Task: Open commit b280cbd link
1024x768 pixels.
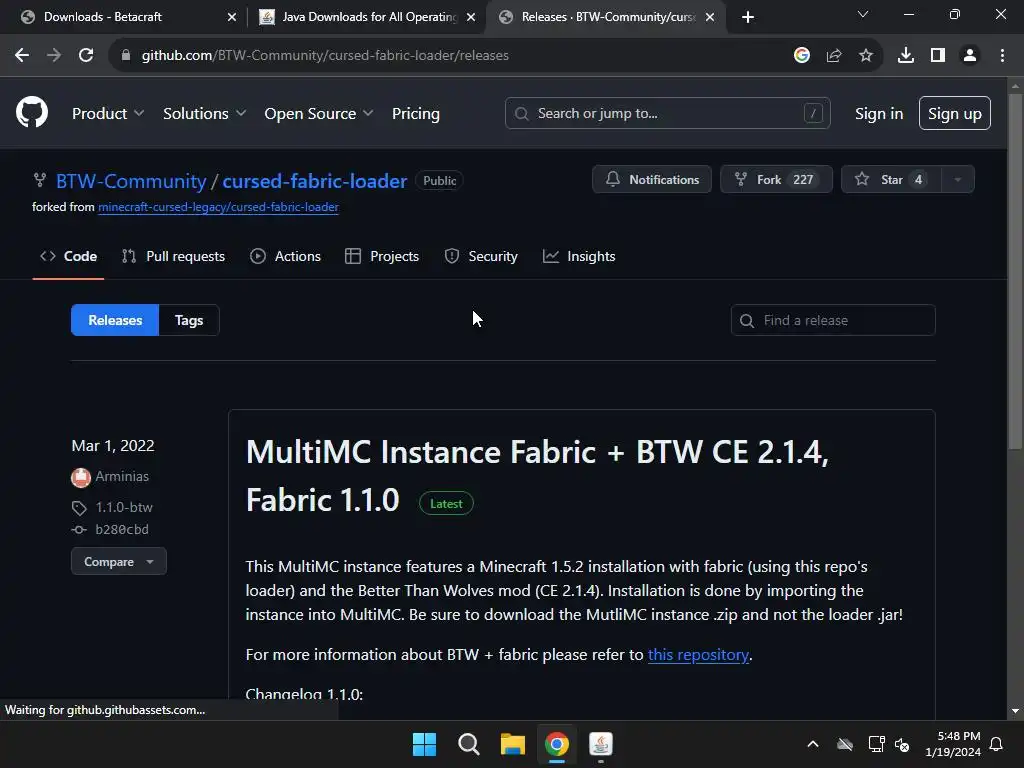Action: click(x=121, y=530)
